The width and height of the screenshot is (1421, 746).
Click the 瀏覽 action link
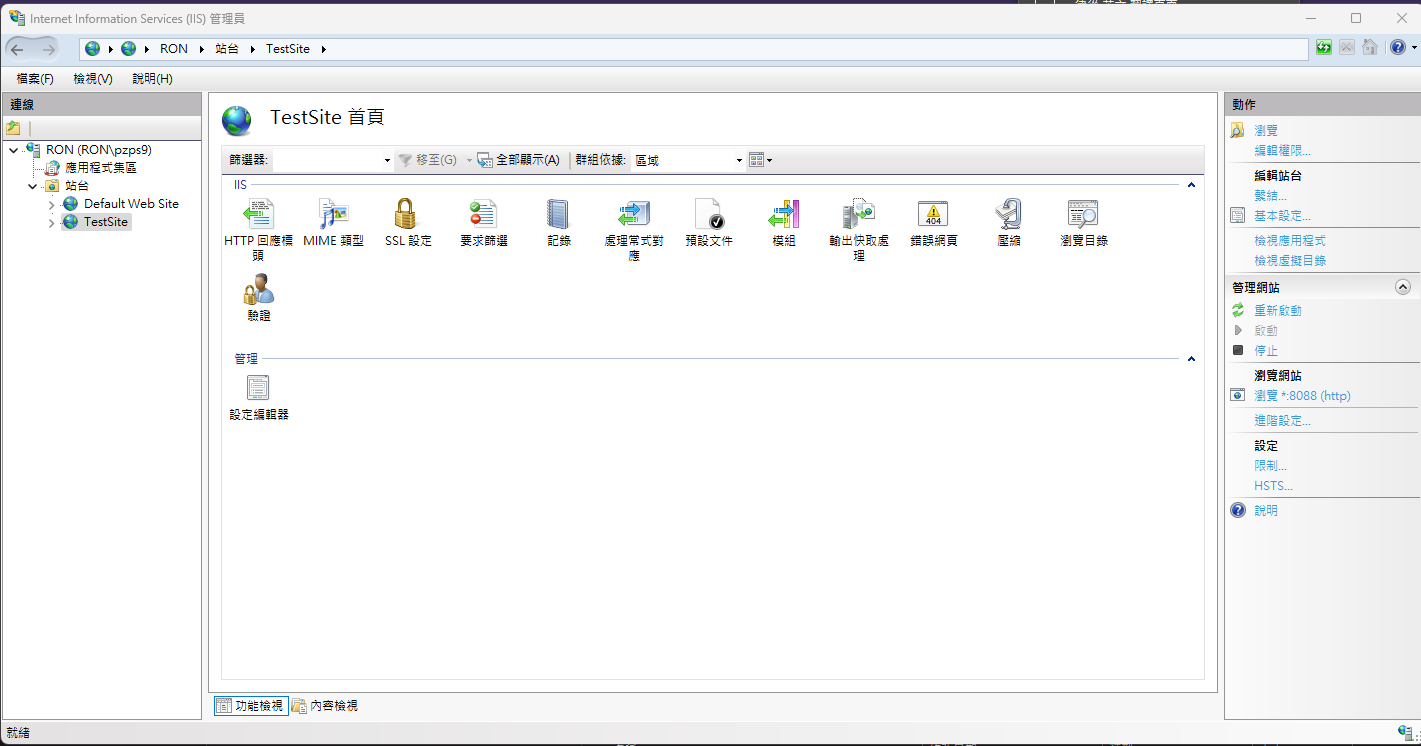(1266, 130)
